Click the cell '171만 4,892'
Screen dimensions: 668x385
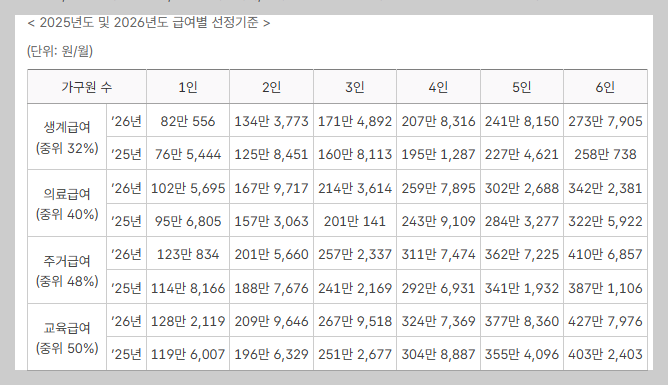[355, 121]
